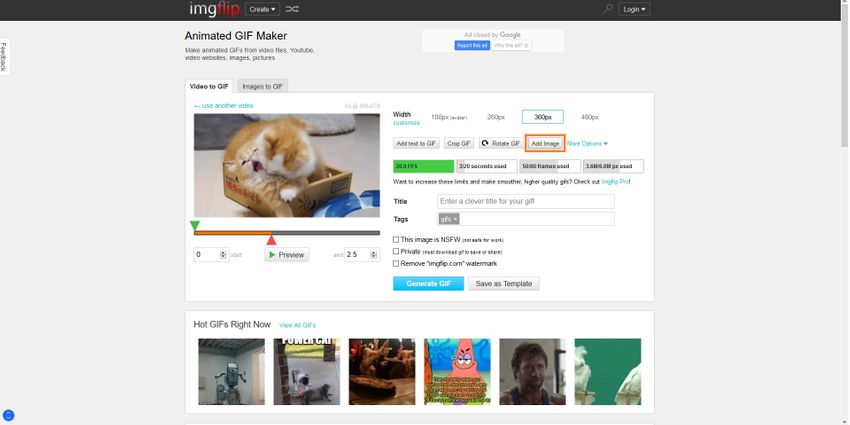850x425 pixels.
Task: Click the shuffle random icon
Action: click(x=292, y=9)
